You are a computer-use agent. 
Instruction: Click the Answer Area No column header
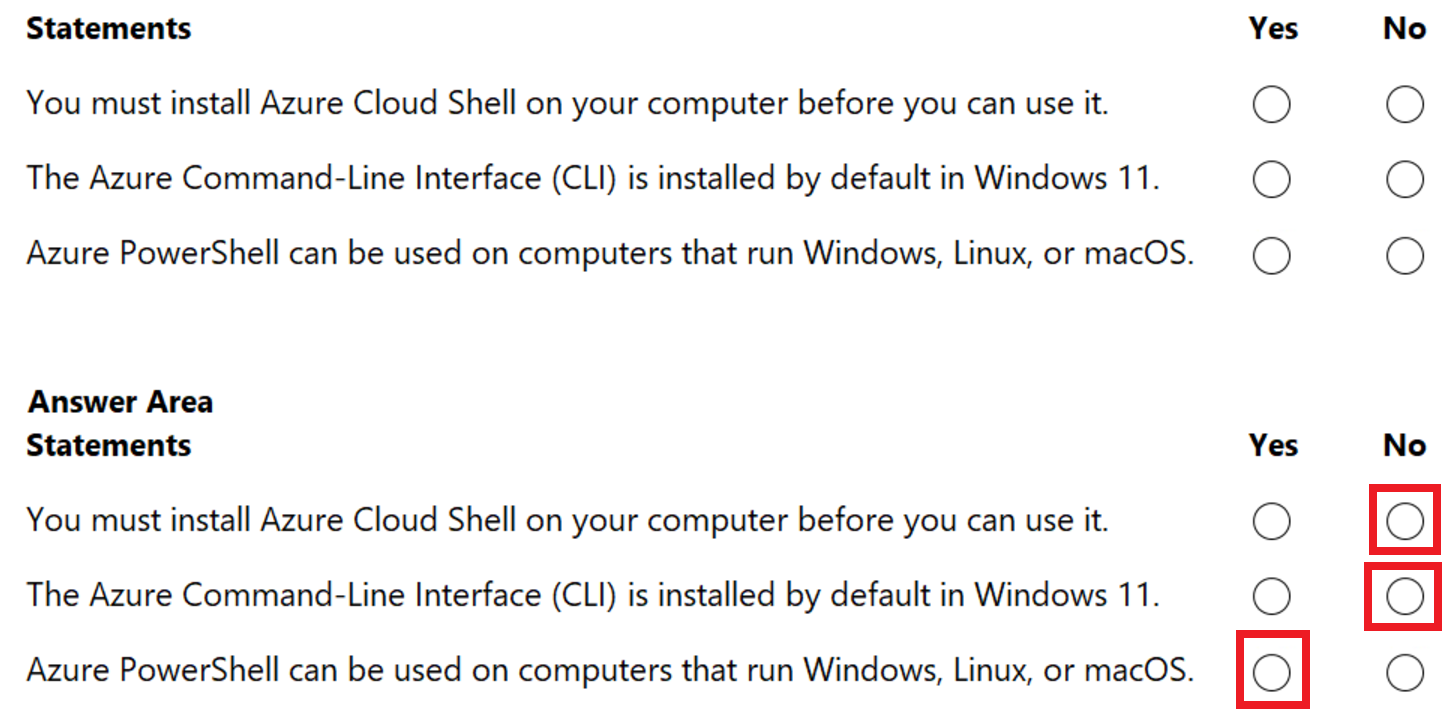click(1404, 445)
